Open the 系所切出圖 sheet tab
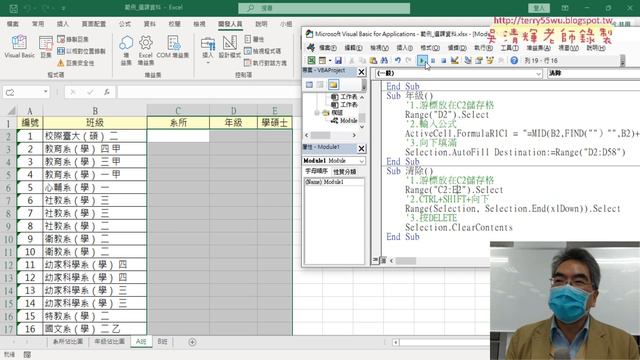 point(68,342)
